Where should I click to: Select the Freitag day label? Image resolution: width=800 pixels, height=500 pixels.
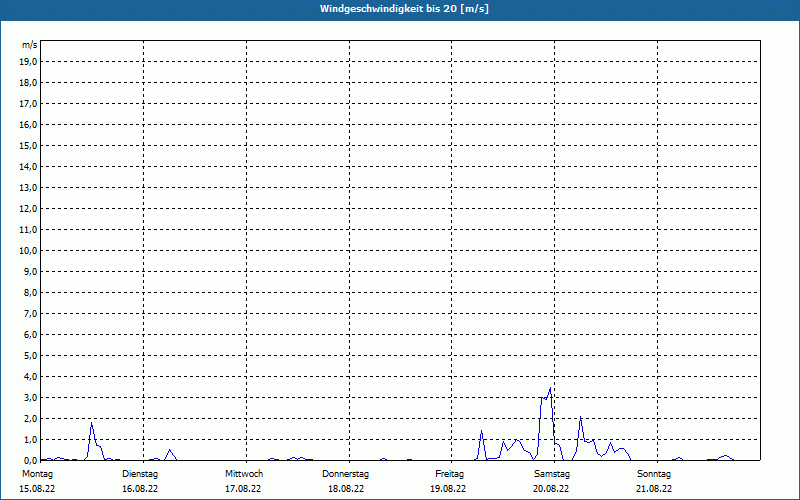point(450,473)
